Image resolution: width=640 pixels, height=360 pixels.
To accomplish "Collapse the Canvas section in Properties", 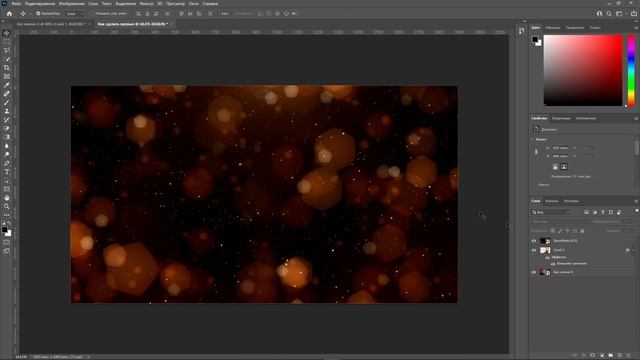I will pos(533,140).
